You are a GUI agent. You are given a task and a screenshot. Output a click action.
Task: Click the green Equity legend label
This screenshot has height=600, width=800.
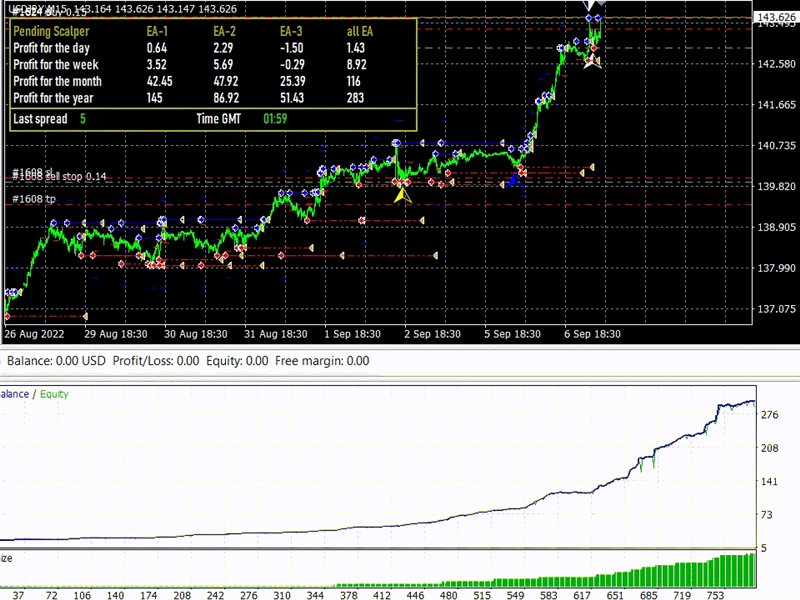click(54, 394)
